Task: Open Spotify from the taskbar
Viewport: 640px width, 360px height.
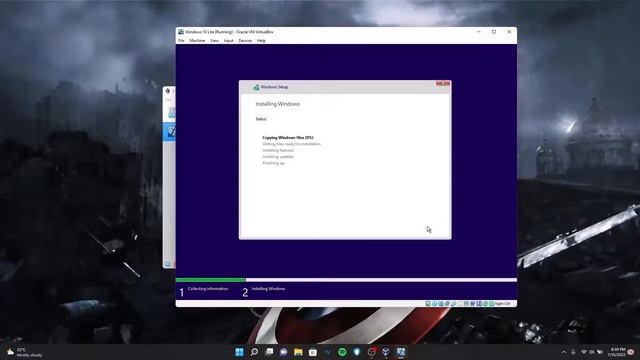Action: point(342,352)
